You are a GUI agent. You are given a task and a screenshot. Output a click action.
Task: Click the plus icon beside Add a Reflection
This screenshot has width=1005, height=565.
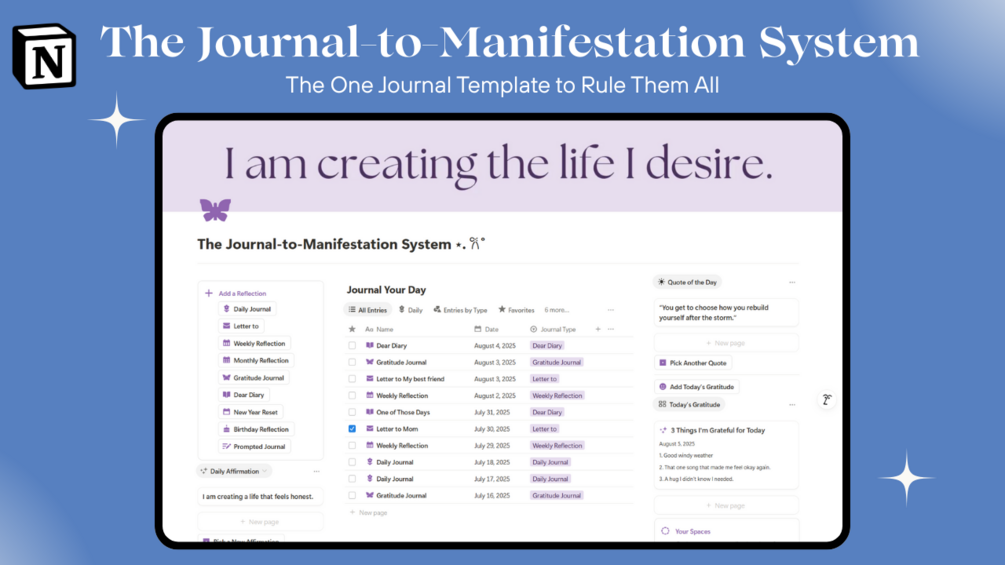[209, 293]
